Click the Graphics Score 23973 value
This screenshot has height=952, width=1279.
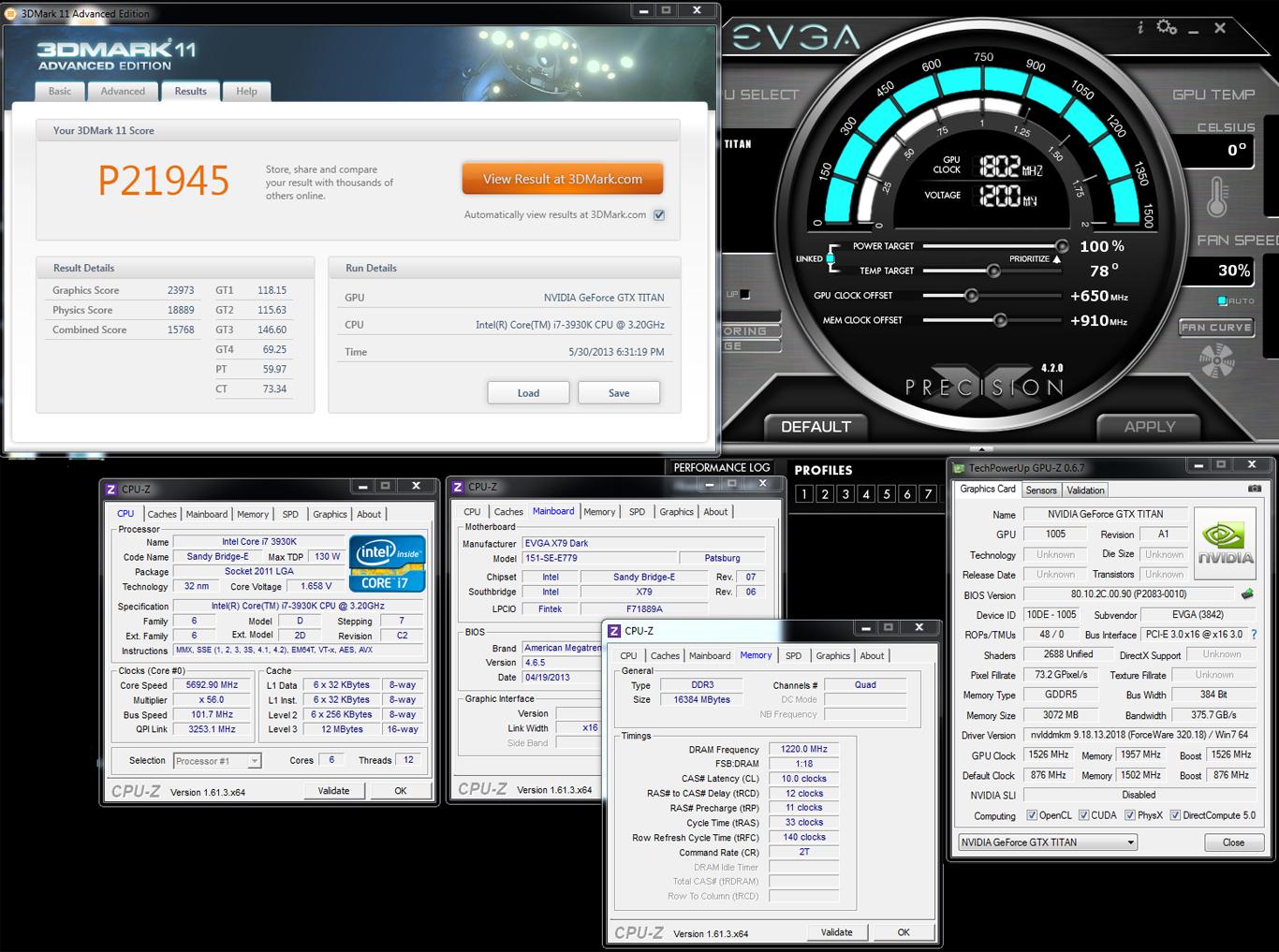click(x=181, y=290)
